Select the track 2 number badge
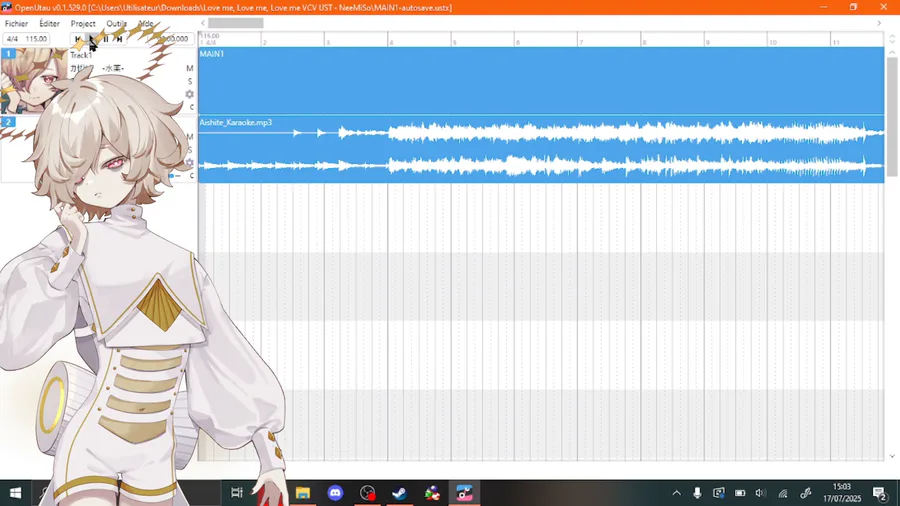Image resolution: width=900 pixels, height=506 pixels. (9, 122)
